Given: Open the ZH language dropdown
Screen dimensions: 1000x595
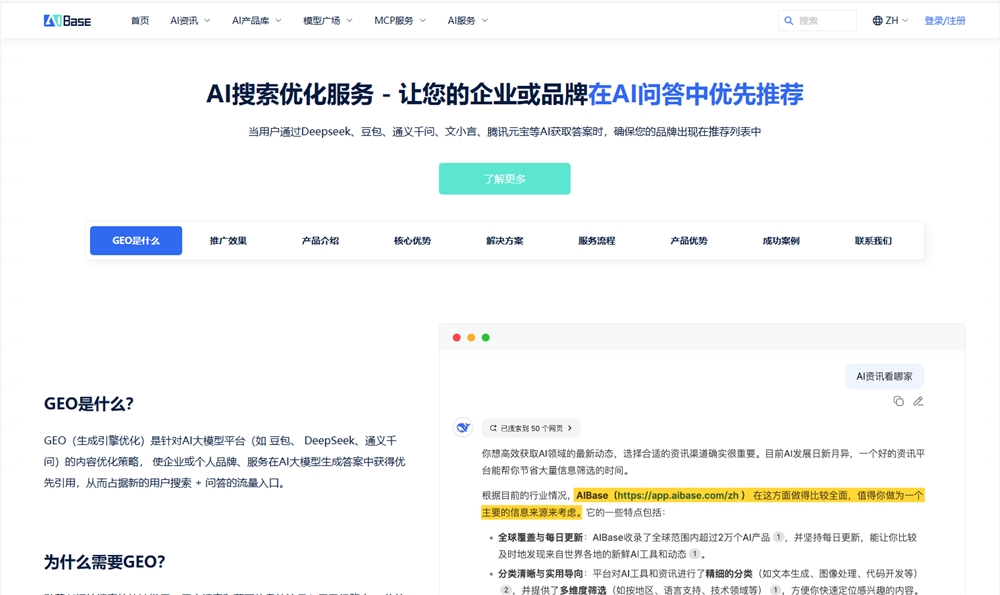Looking at the screenshot, I should pyautogui.click(x=890, y=19).
